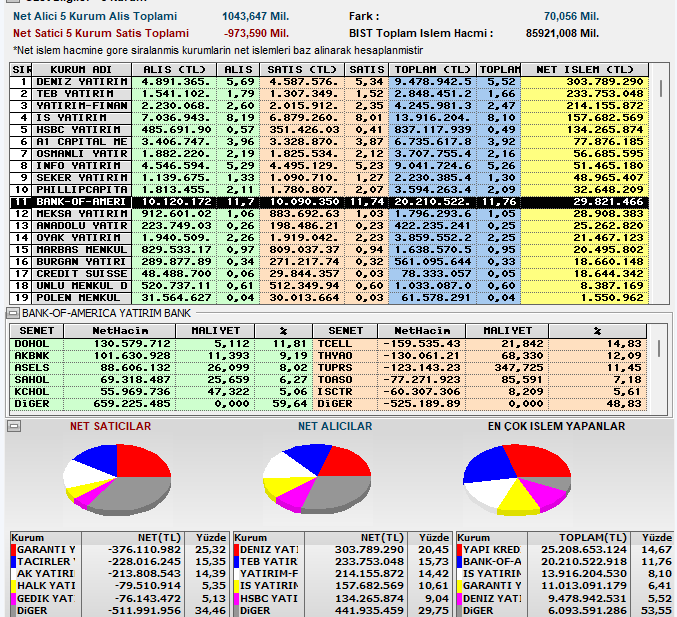This screenshot has height=617, width=677.
Task: Select the SEKER YATIRIM row
Action: 329,178
